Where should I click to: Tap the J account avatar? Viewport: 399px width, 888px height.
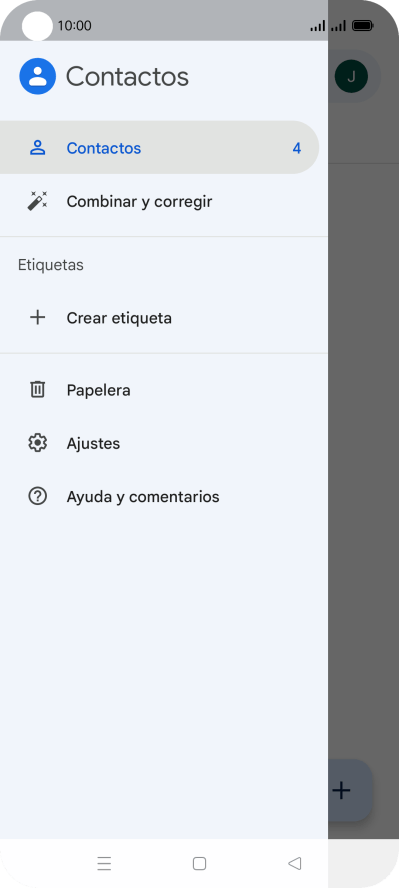click(351, 76)
